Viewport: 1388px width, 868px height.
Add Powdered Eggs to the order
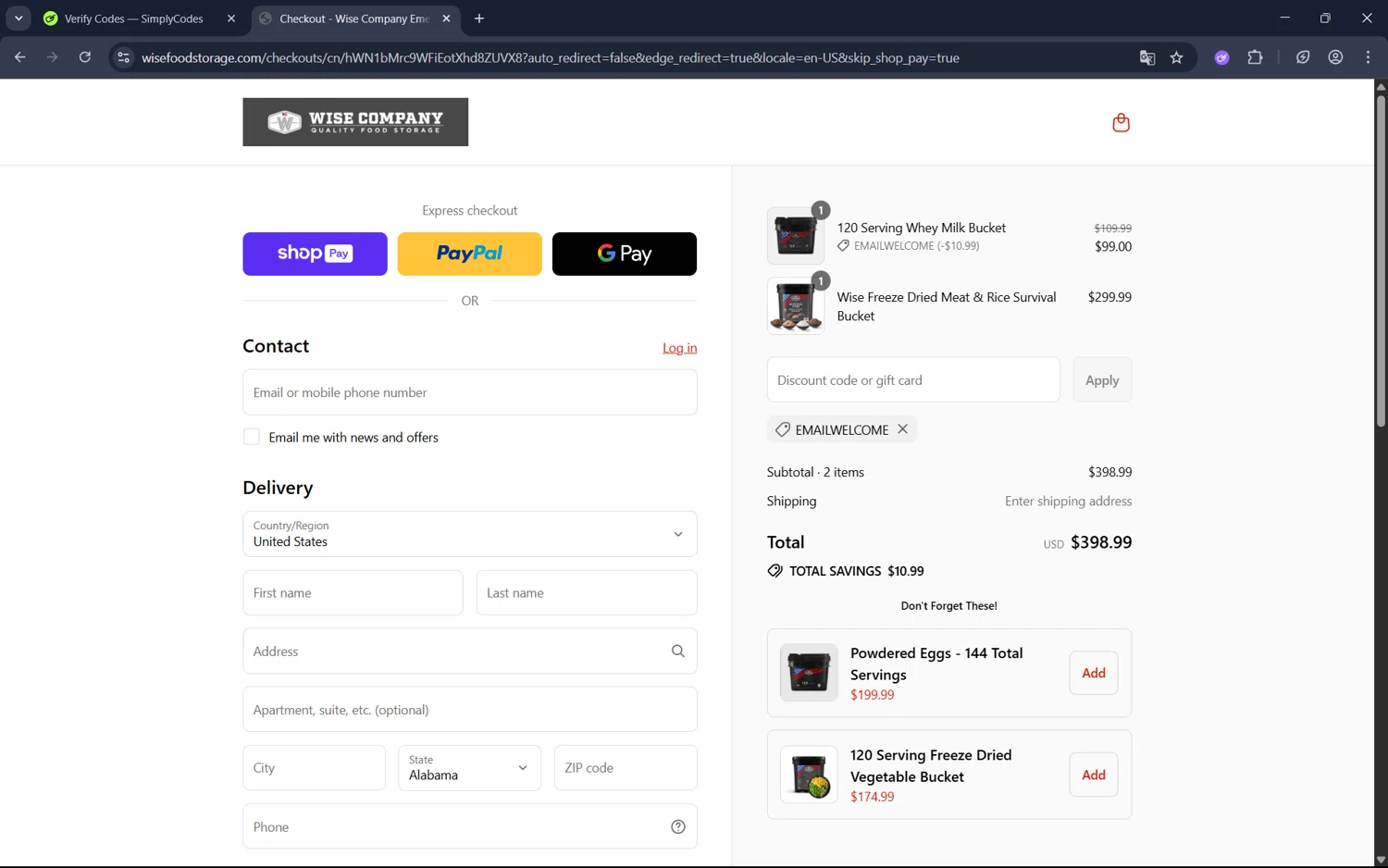pyautogui.click(x=1094, y=673)
